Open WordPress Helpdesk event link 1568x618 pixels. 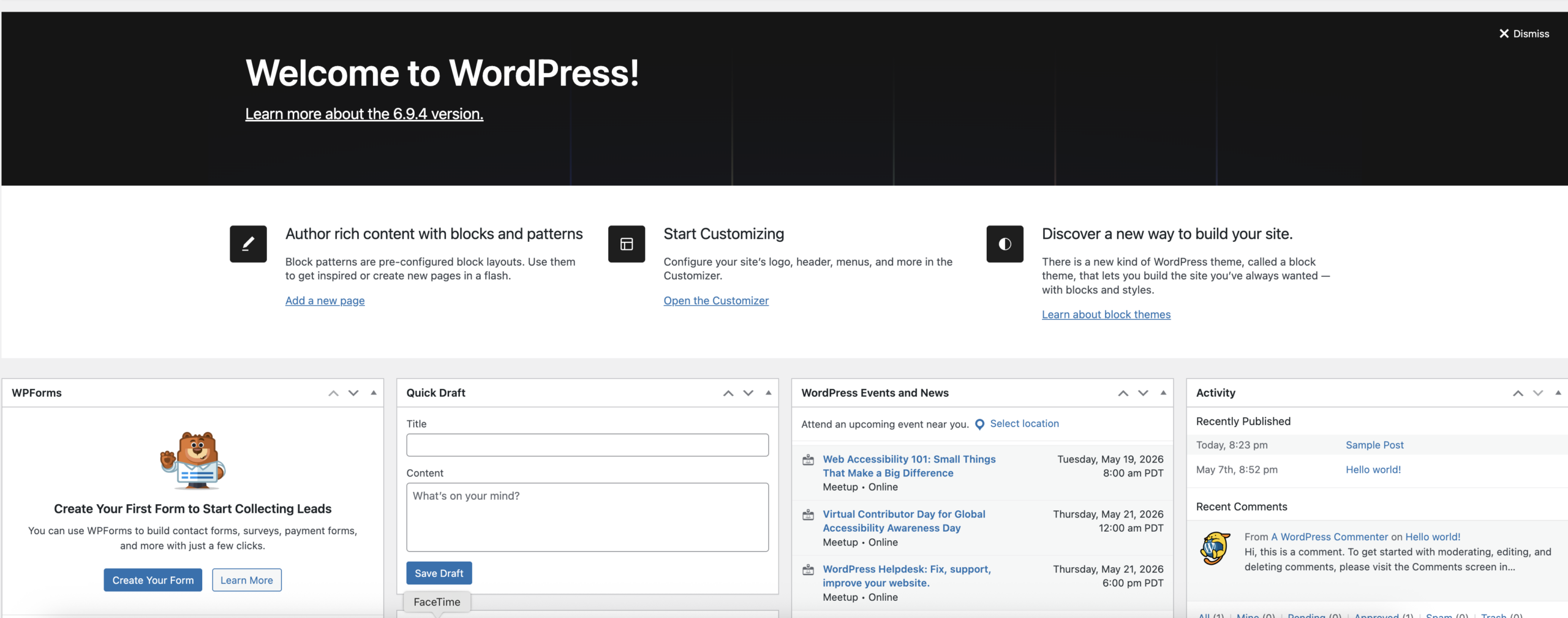[x=907, y=576]
